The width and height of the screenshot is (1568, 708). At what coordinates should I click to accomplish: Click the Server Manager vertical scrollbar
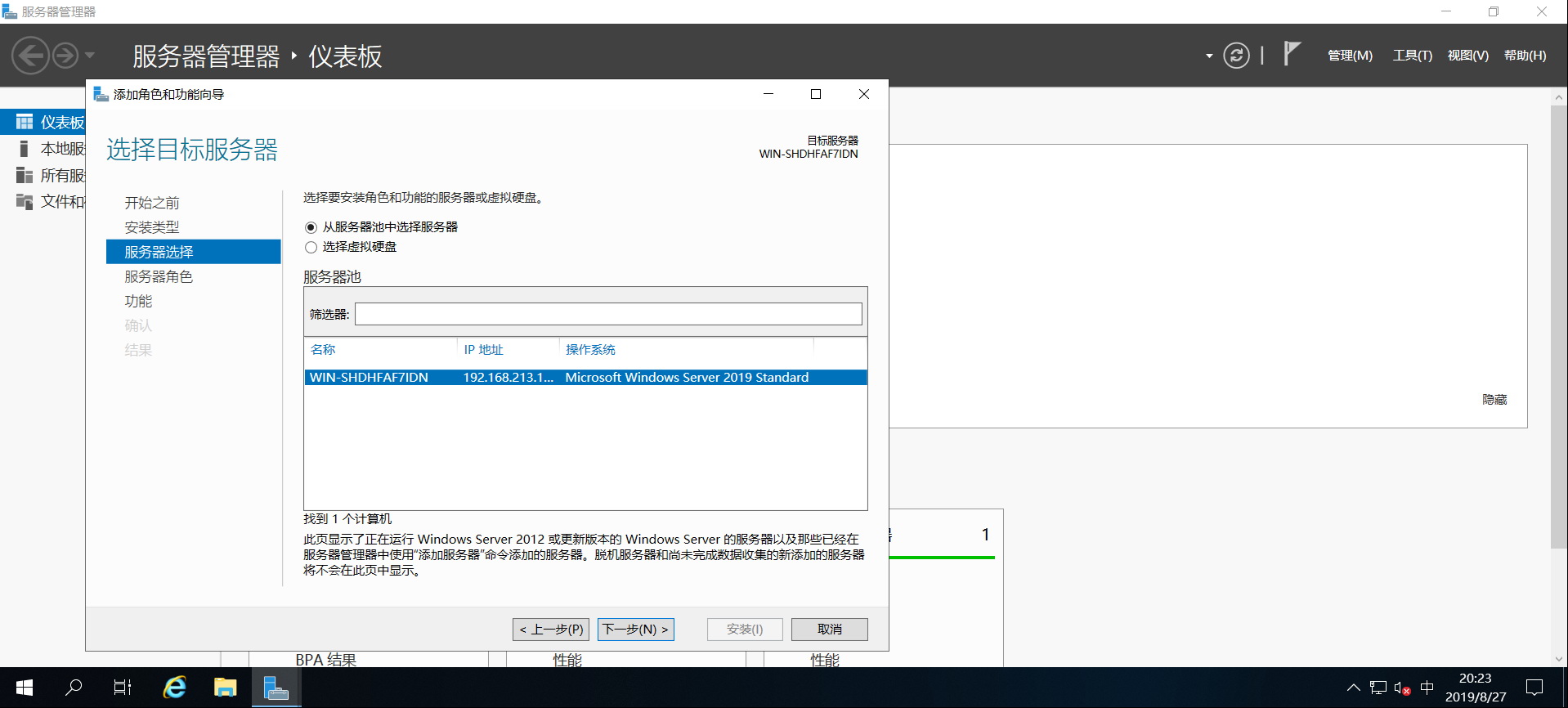pyautogui.click(x=1558, y=327)
